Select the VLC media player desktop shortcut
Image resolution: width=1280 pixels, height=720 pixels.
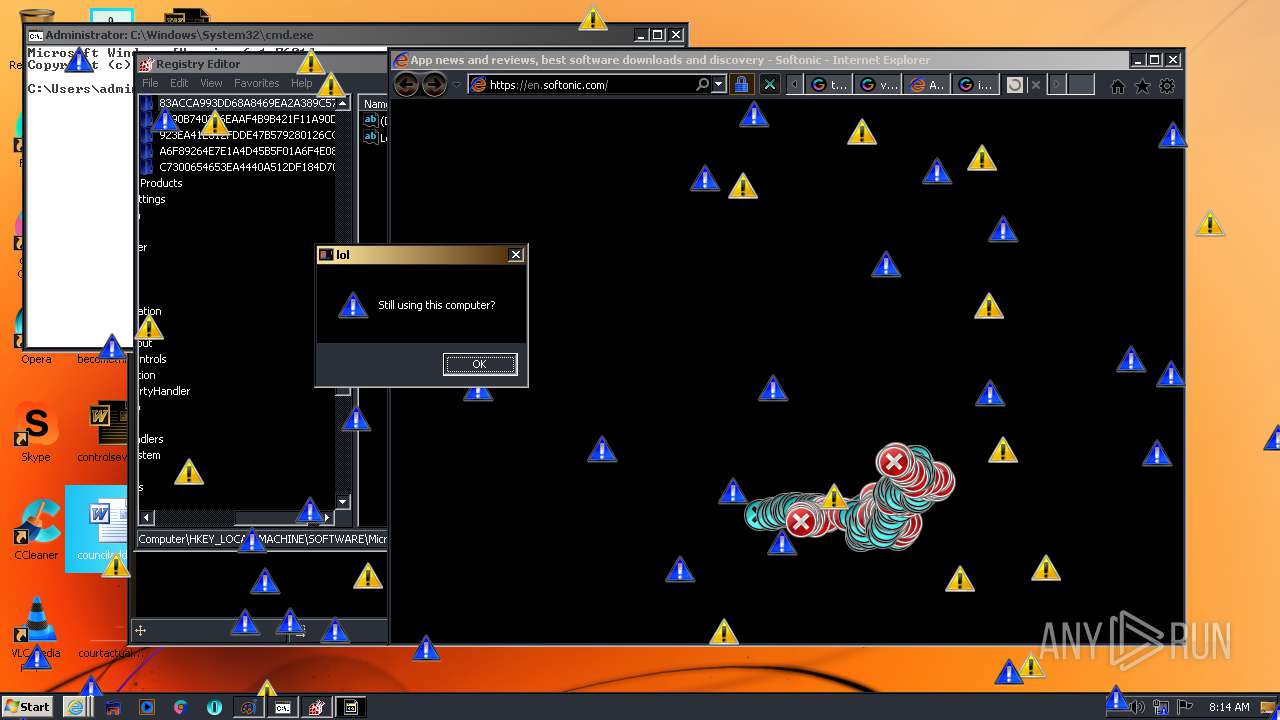36,627
